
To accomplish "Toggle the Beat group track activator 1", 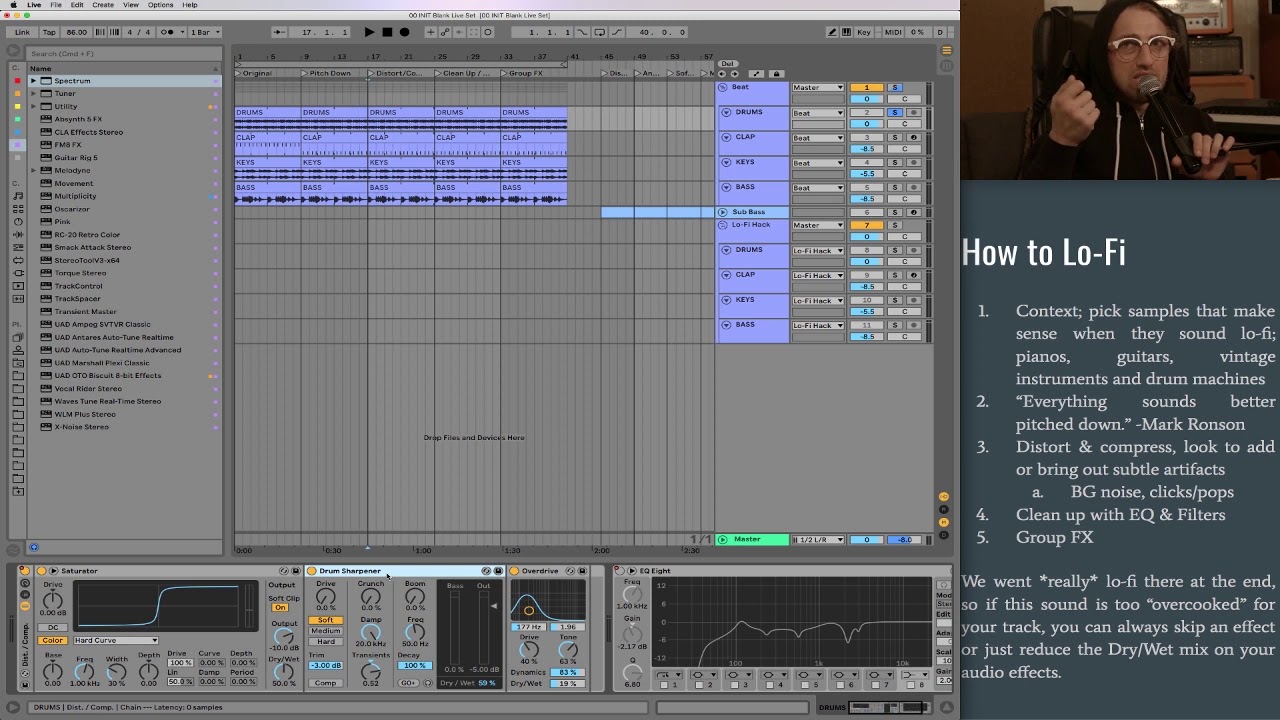I will (x=866, y=87).
